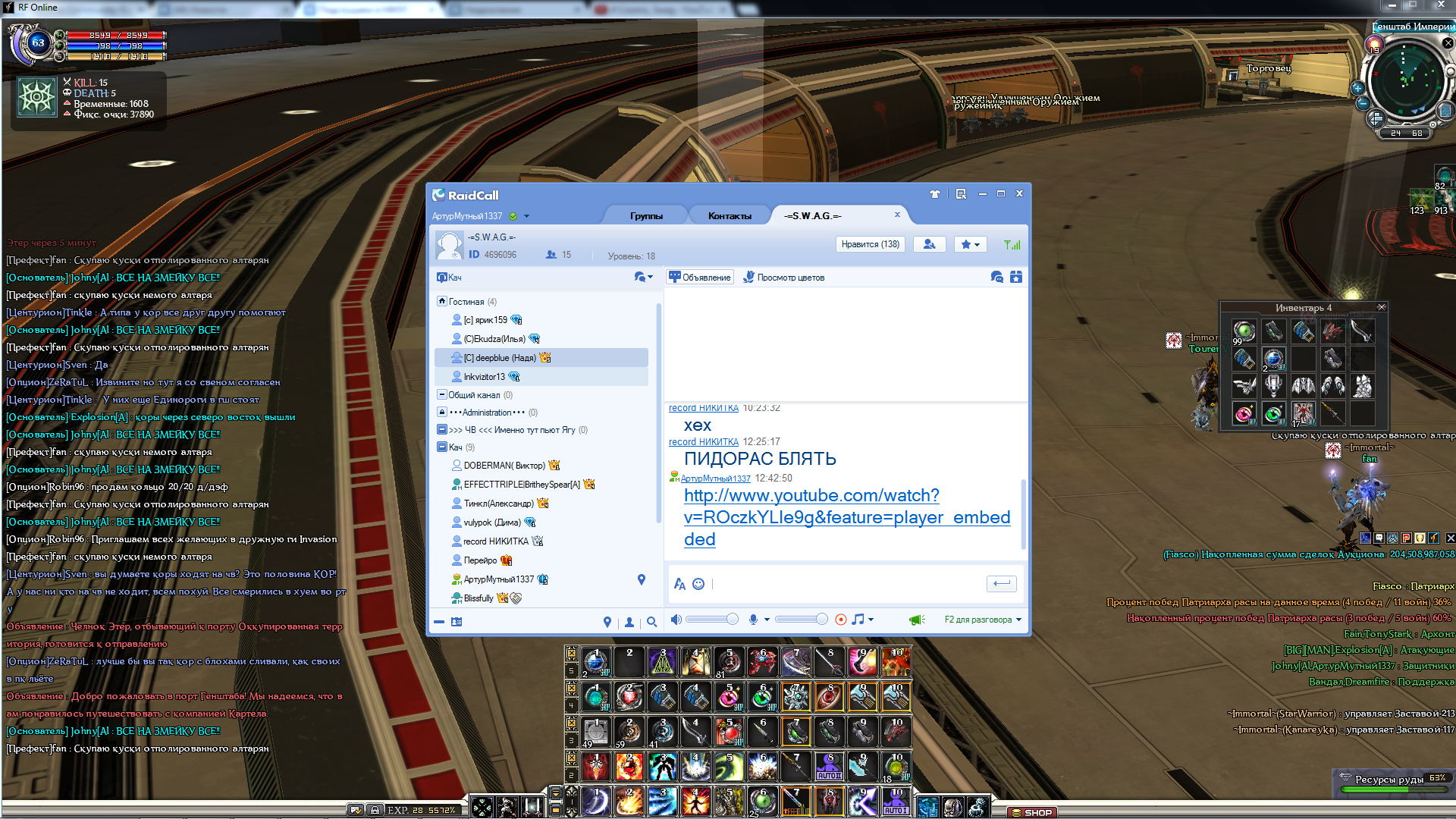This screenshot has height=819, width=1456.
Task: Click the emoticon smiley icon in chat
Action: [x=698, y=584]
